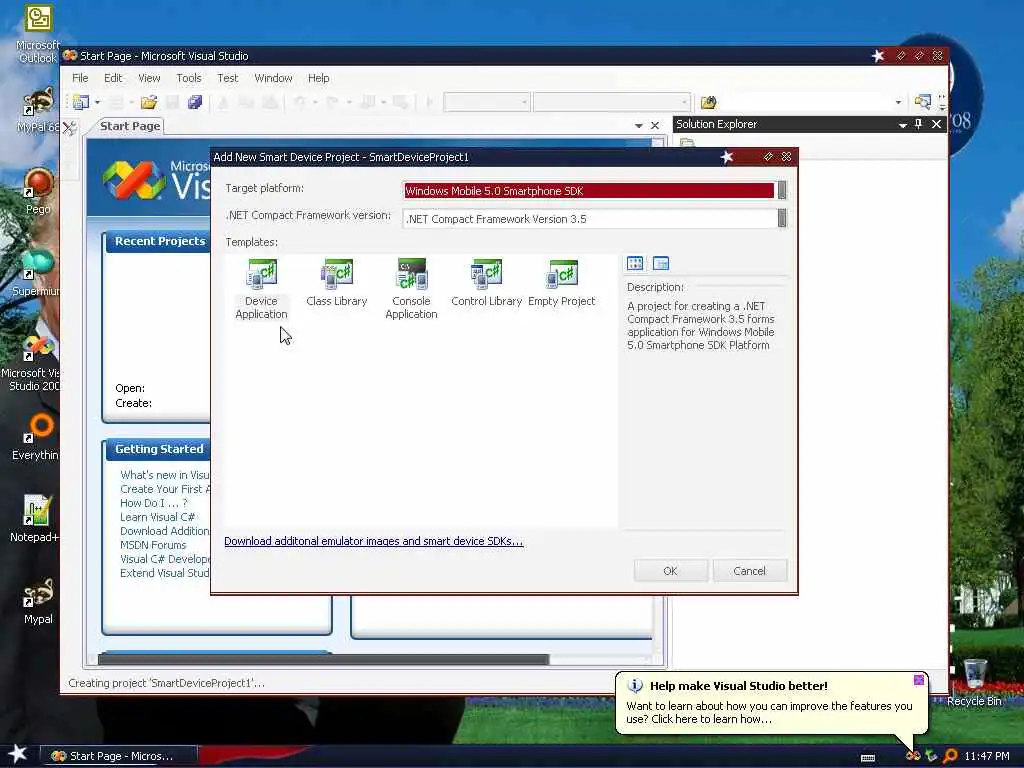The image size is (1024, 768).
Task: Open the File menu
Action: [x=80, y=78]
